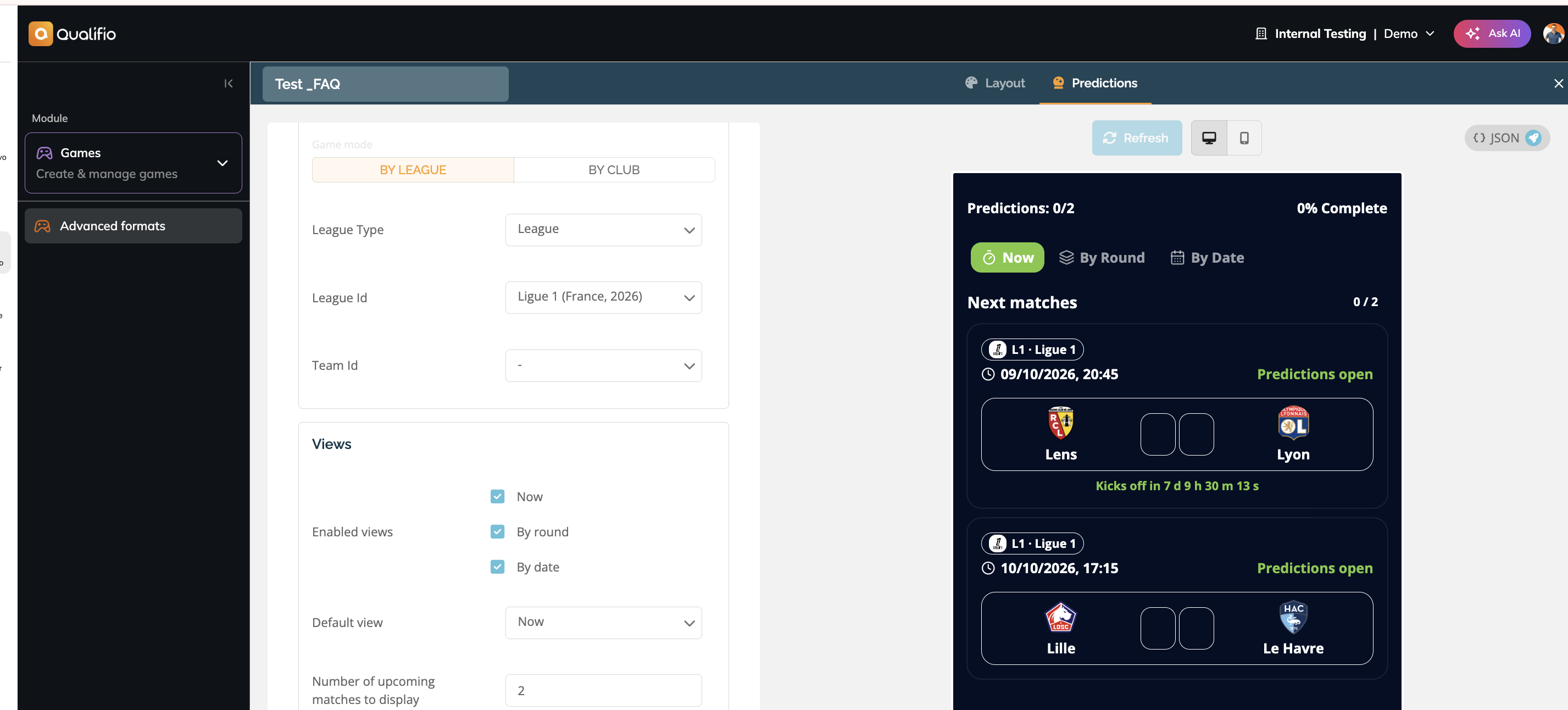The width and height of the screenshot is (1568, 710).
Task: Click Lens home score box
Action: point(1157,434)
